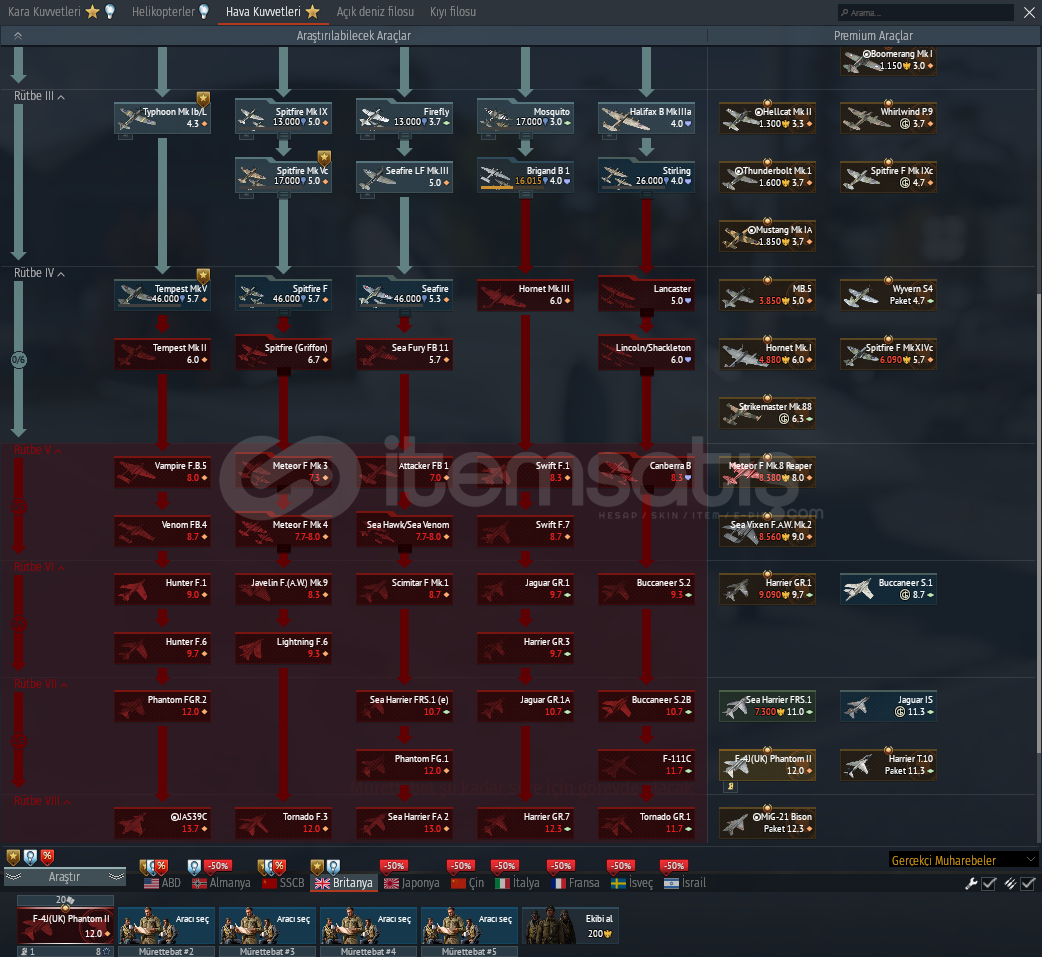
Task: Click the Stirling bomber card
Action: pyautogui.click(x=647, y=176)
